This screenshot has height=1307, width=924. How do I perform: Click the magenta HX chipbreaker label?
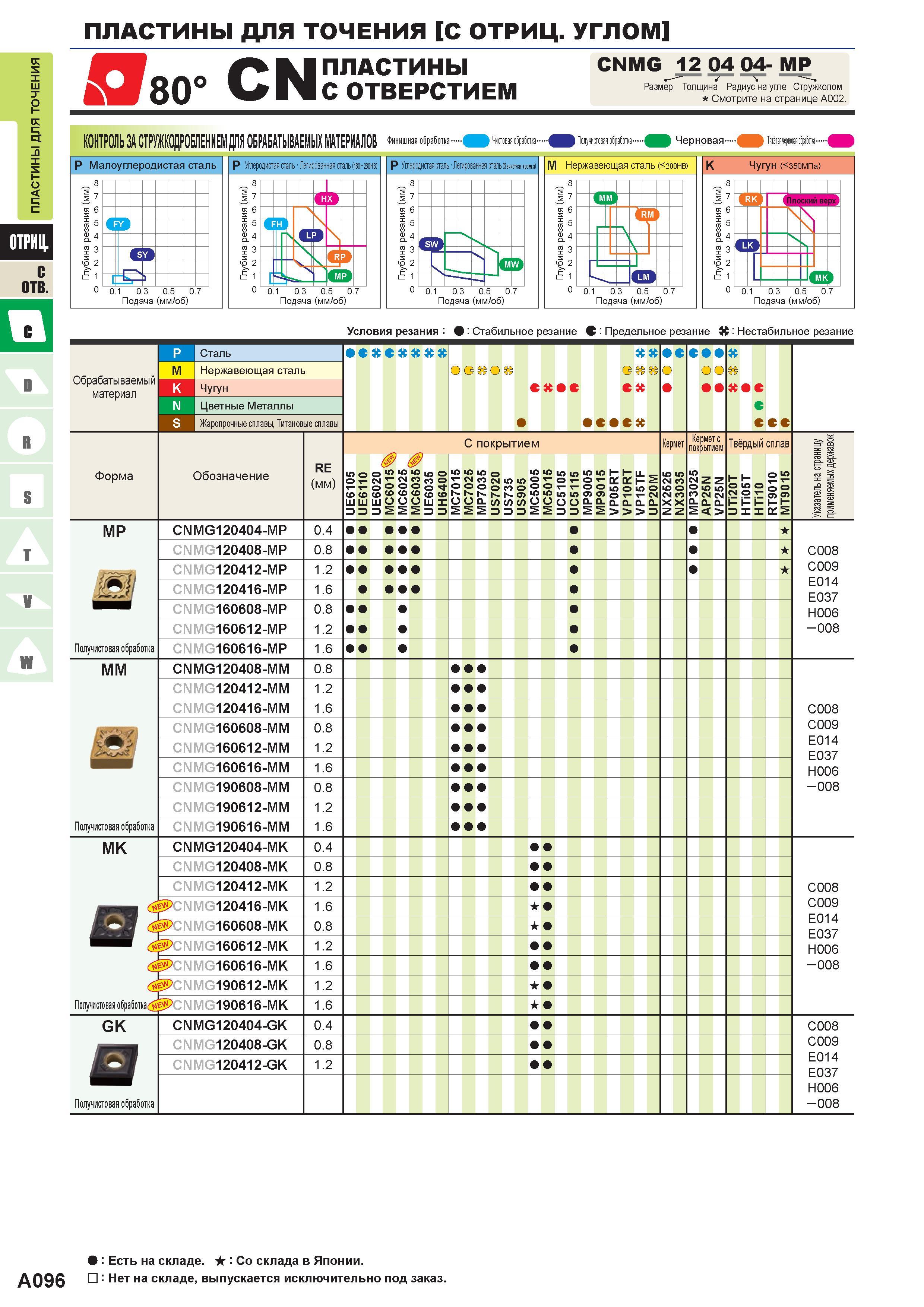[x=326, y=199]
